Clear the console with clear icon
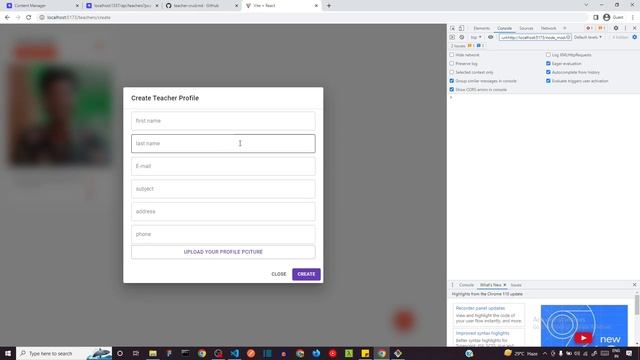The width and height of the screenshot is (640, 360). point(462,37)
